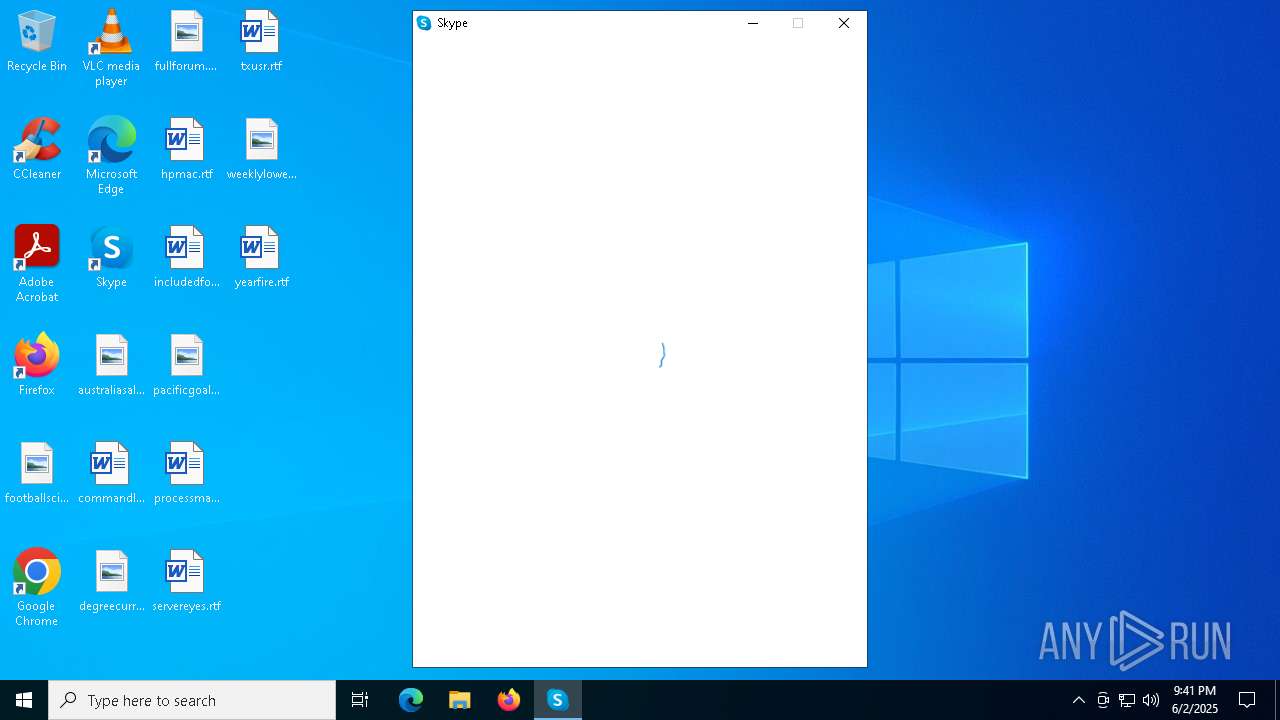Open Edge from the taskbar
1280x720 pixels.
[x=411, y=700]
